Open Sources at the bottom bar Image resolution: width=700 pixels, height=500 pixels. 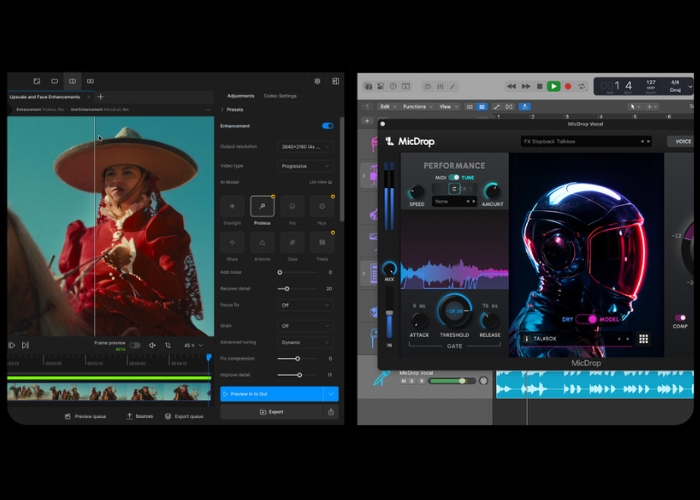tap(140, 416)
